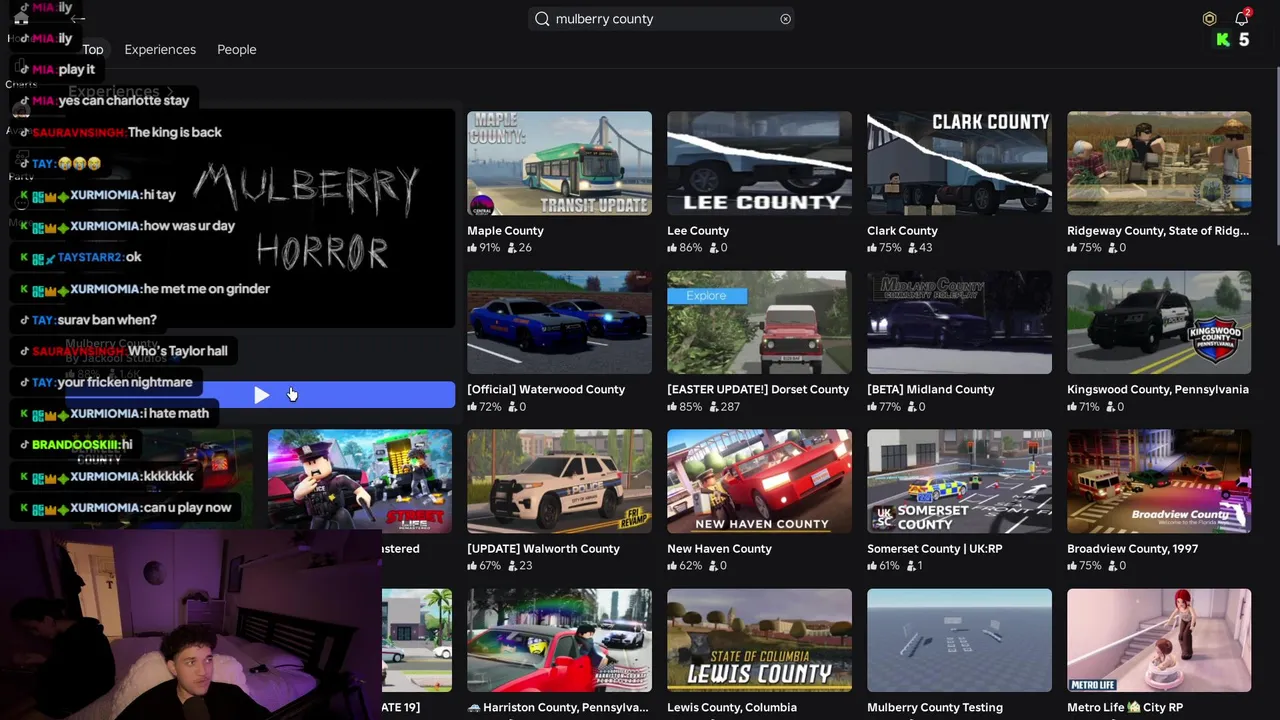Click the Somerset County | UK:RP title
This screenshot has width=1280, height=720.
click(934, 549)
